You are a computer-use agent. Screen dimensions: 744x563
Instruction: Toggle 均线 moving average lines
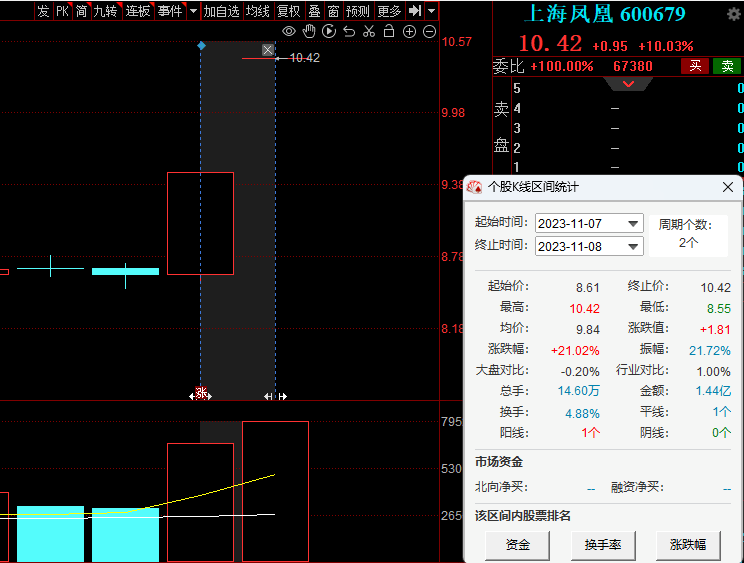[x=258, y=11]
